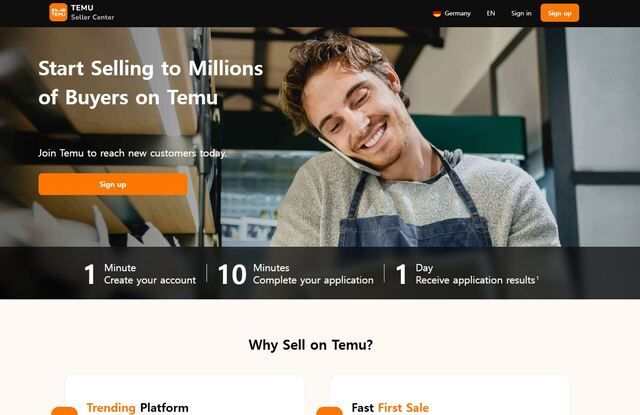
Task: Open the Sign in link
Action: [x=521, y=13]
